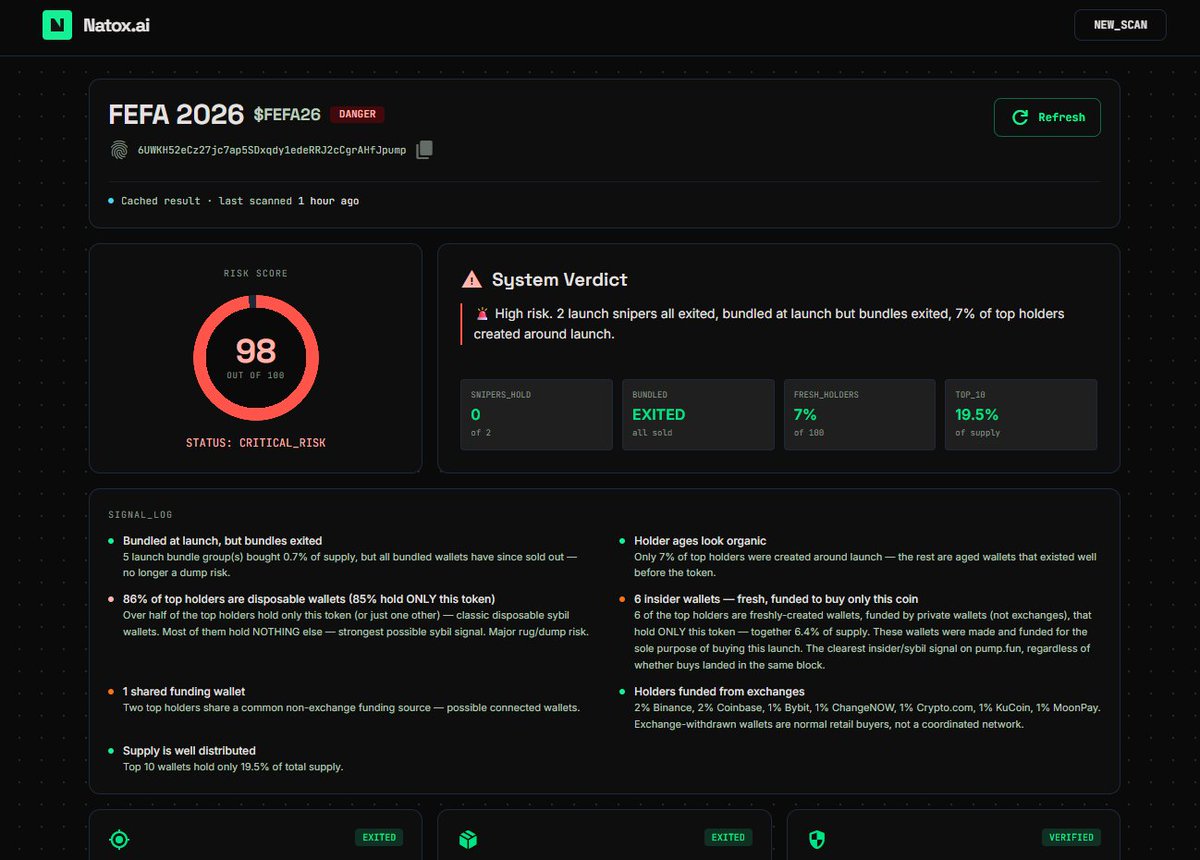Click the fingerprint icon beside address
1200x860 pixels.
pyautogui.click(x=119, y=149)
